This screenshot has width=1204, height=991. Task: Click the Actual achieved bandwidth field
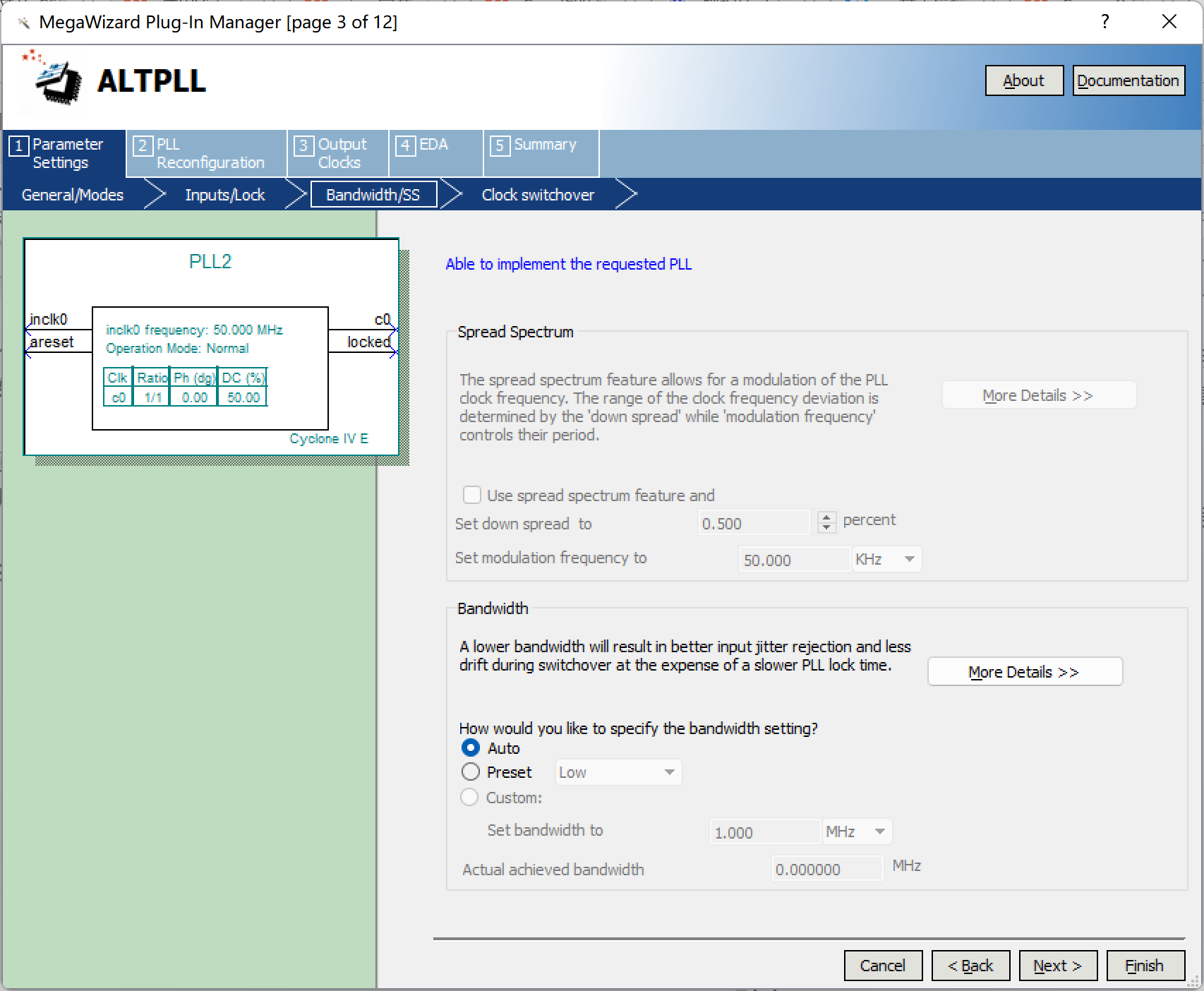pyautogui.click(x=827, y=869)
